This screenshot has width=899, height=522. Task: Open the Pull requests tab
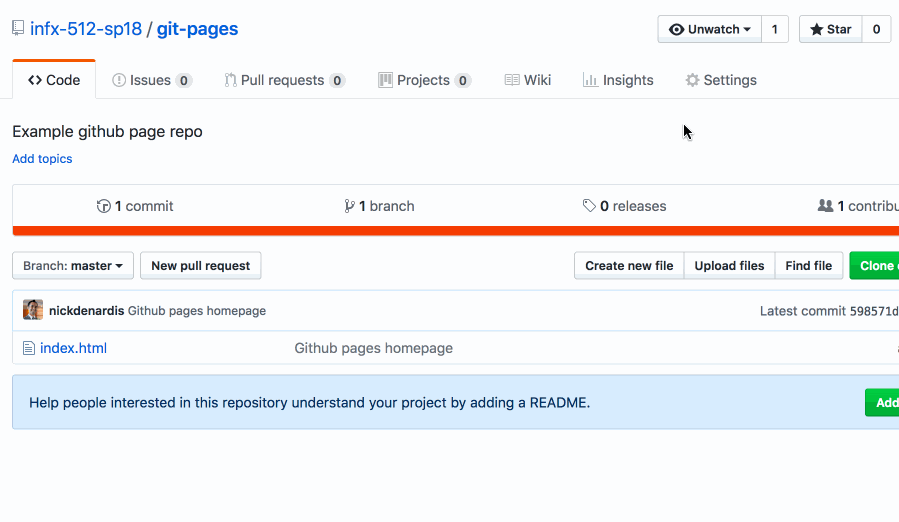[284, 80]
